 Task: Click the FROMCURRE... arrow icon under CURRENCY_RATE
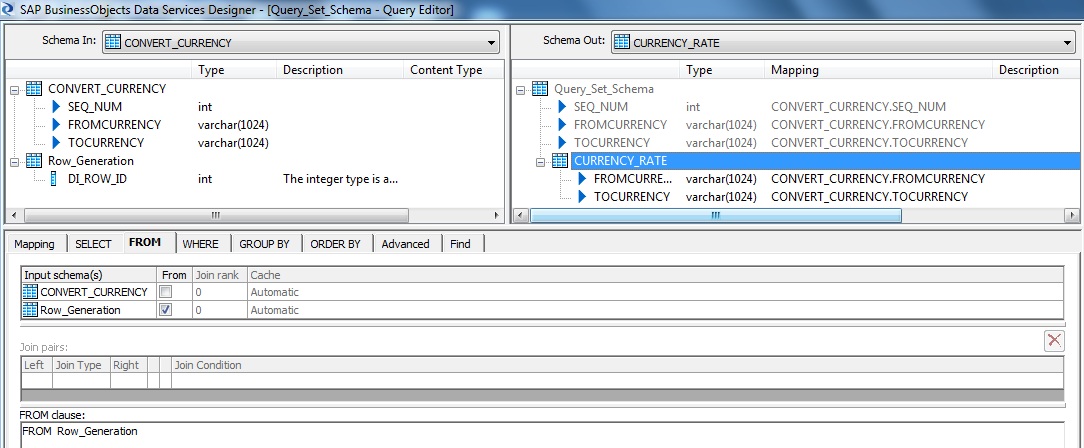coord(583,178)
